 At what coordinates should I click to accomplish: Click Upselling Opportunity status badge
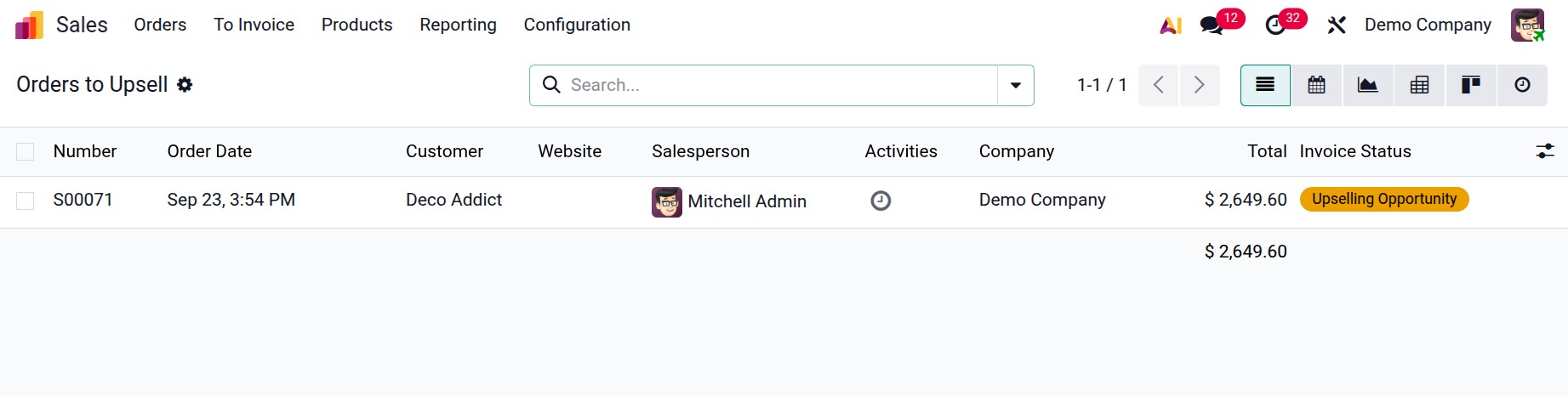[1383, 199]
